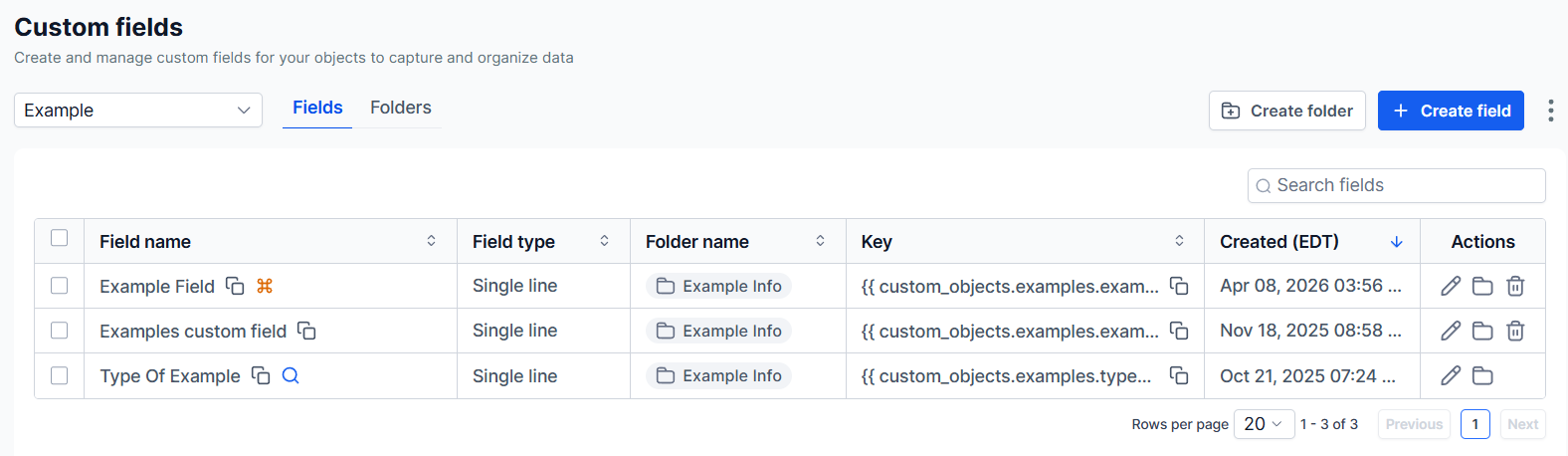The image size is (1568, 456).
Task: Check the box for Example Field row
Action: [x=60, y=286]
